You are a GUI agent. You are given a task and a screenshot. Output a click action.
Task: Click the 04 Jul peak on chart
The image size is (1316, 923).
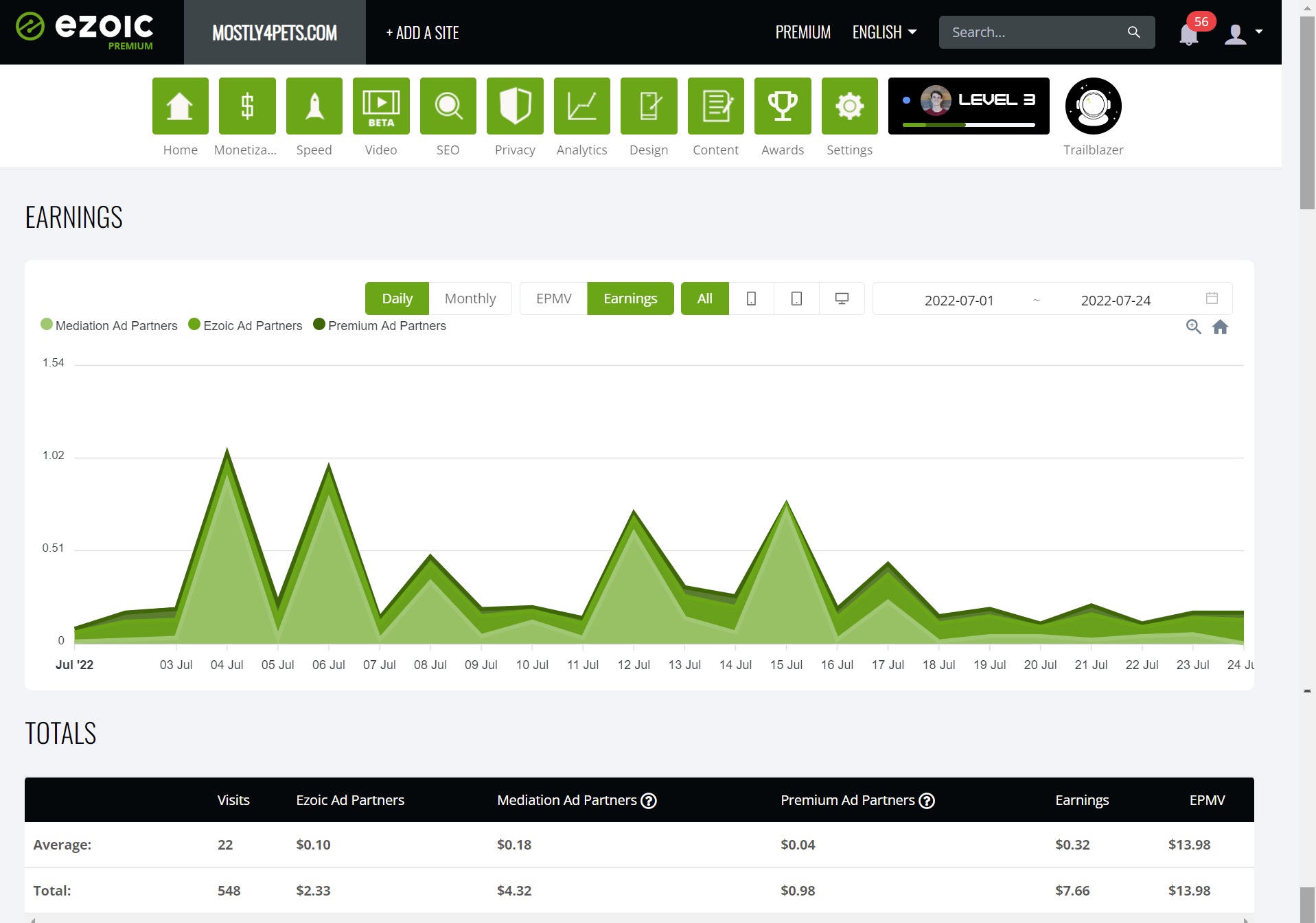click(x=227, y=449)
